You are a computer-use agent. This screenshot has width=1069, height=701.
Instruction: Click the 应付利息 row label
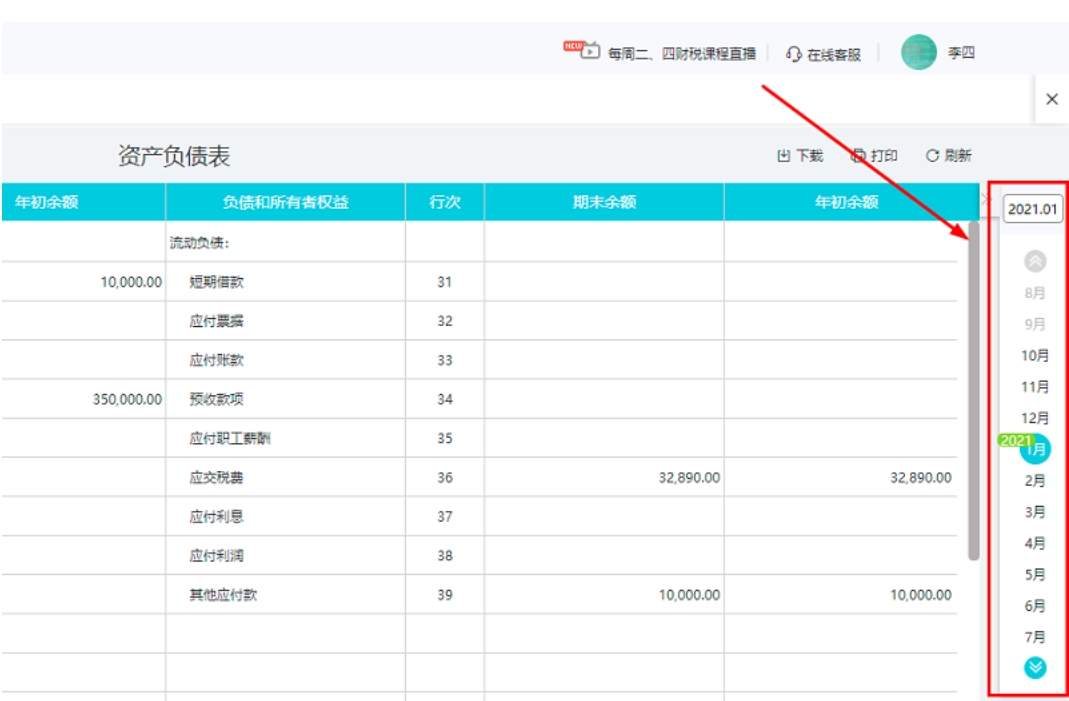click(x=216, y=516)
